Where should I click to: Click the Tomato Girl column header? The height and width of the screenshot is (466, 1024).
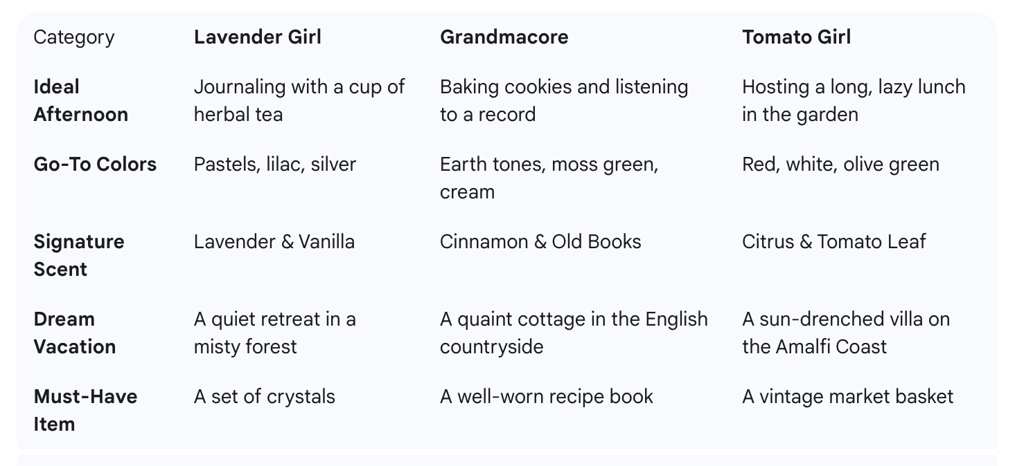tap(796, 37)
